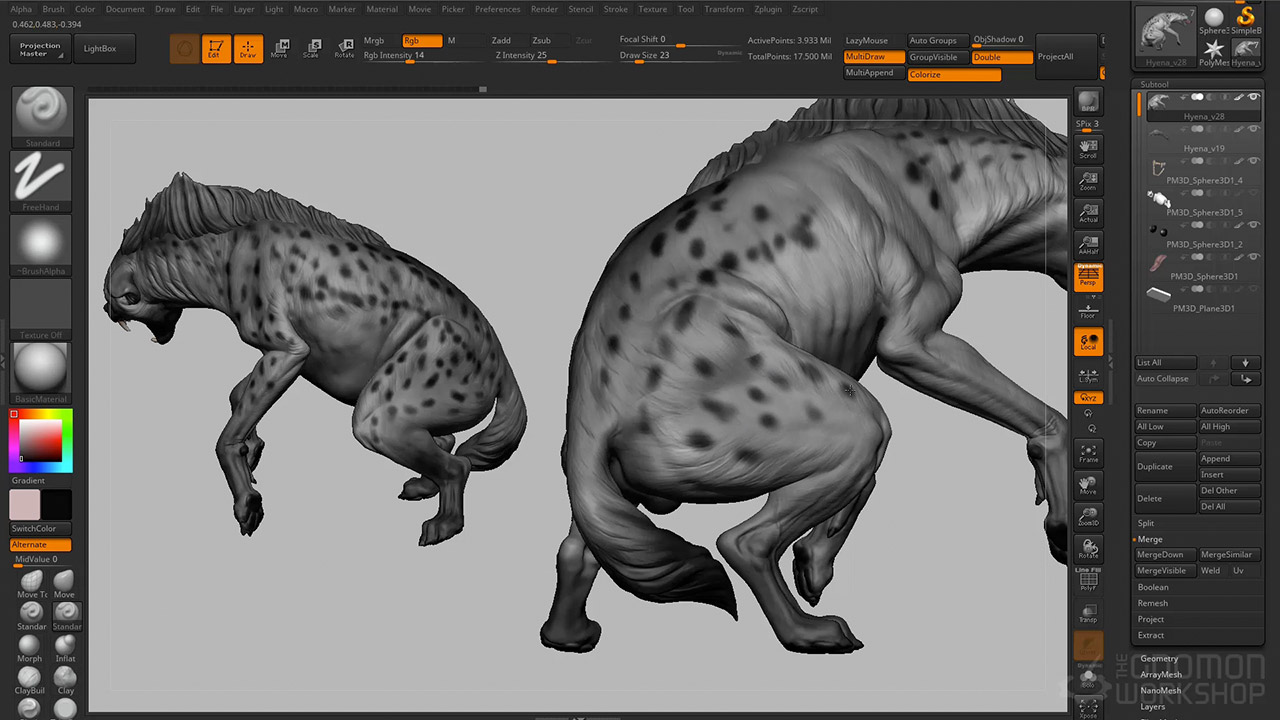Toggle the Colorize option

click(x=954, y=74)
